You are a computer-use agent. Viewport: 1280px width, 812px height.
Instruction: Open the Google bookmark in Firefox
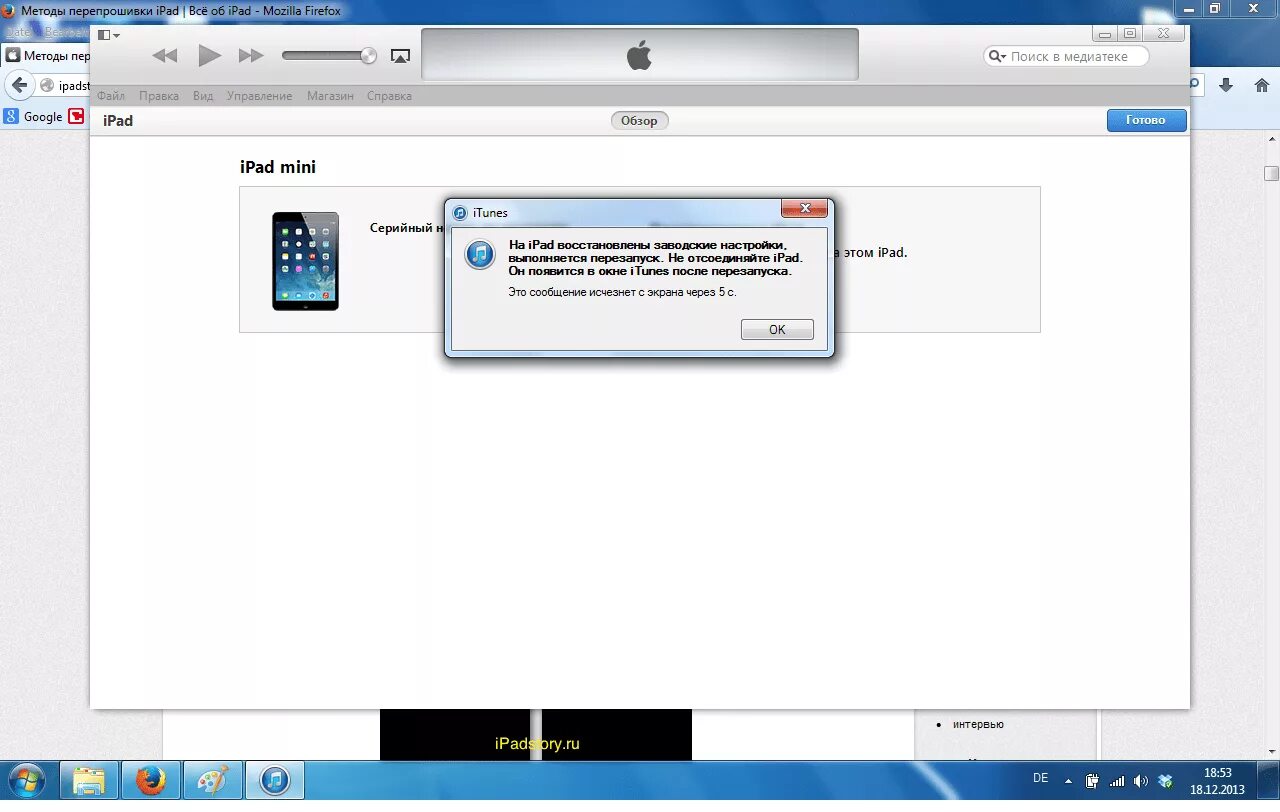(x=33, y=116)
